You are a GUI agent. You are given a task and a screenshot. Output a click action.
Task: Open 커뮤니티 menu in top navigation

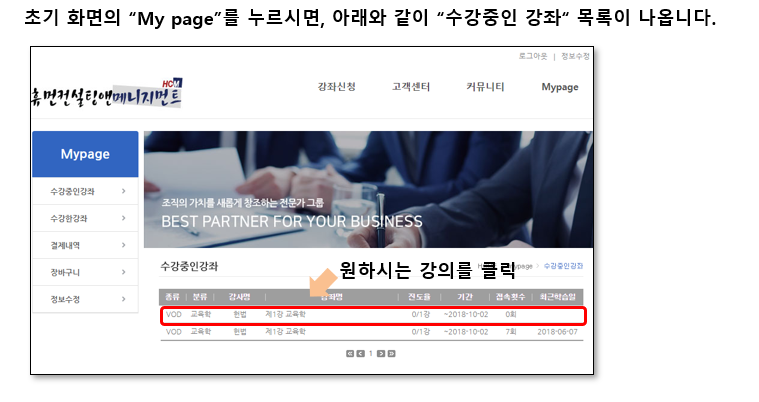click(x=485, y=87)
